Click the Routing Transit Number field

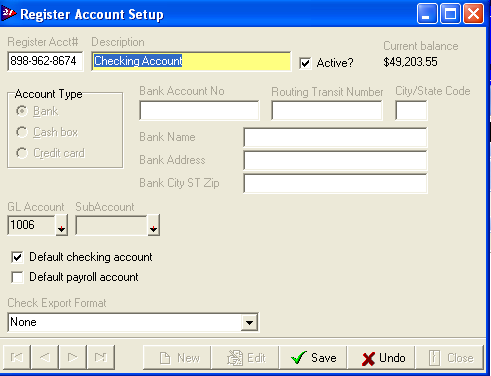point(327,110)
